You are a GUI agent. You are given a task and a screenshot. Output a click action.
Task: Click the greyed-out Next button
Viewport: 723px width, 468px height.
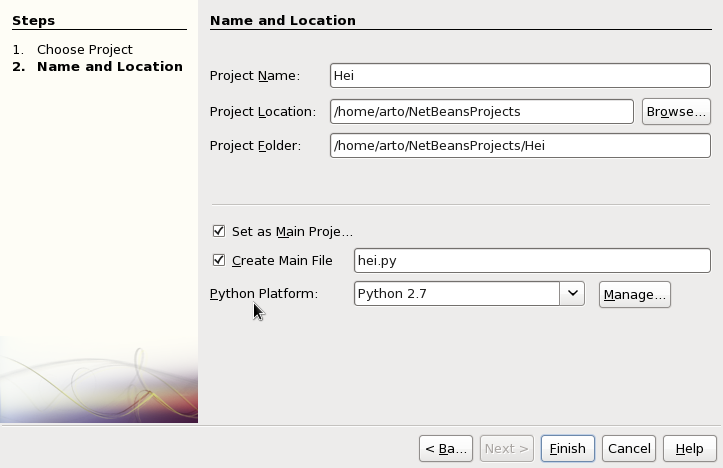pyautogui.click(x=506, y=448)
